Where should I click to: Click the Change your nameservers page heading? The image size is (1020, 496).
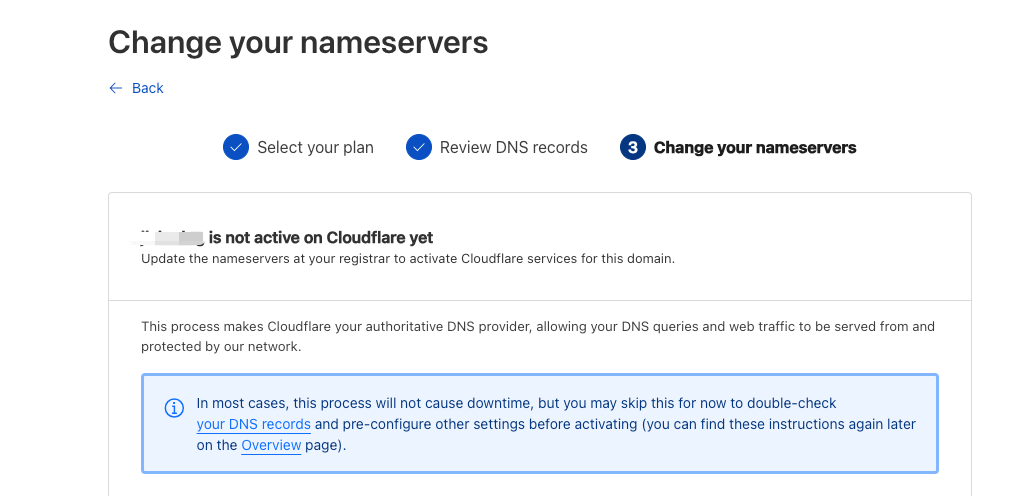tap(298, 42)
